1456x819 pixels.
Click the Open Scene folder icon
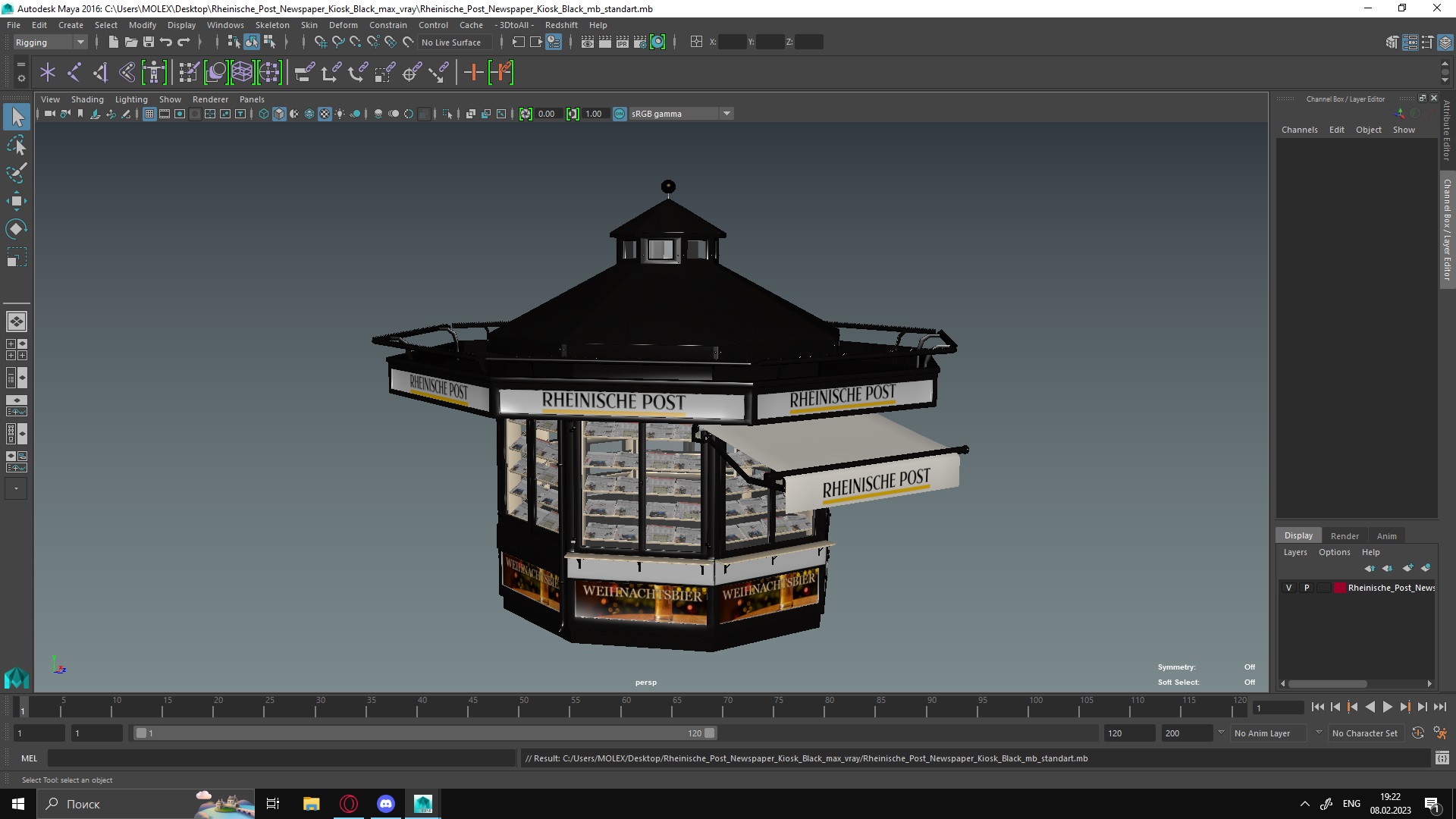tap(131, 42)
